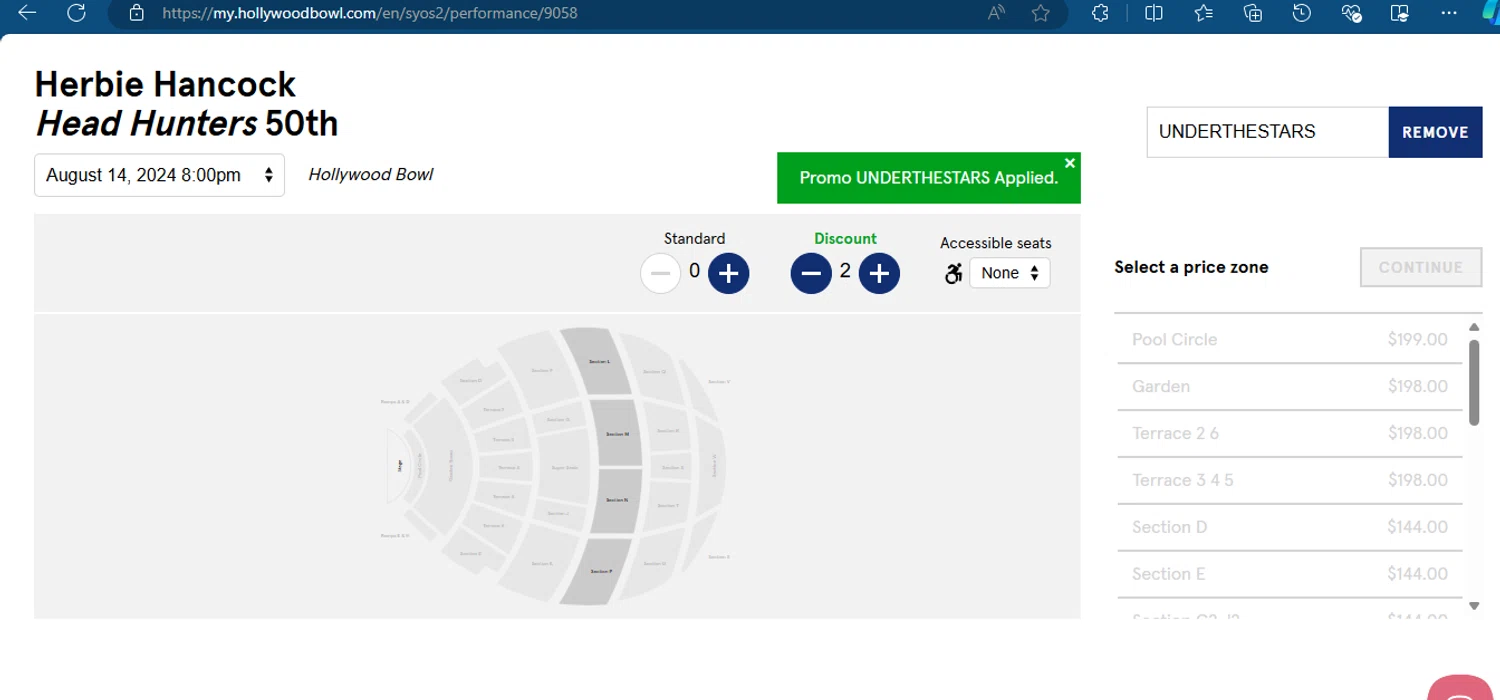Image resolution: width=1500 pixels, height=700 pixels.
Task: Click the promo code input field
Action: click(1267, 132)
